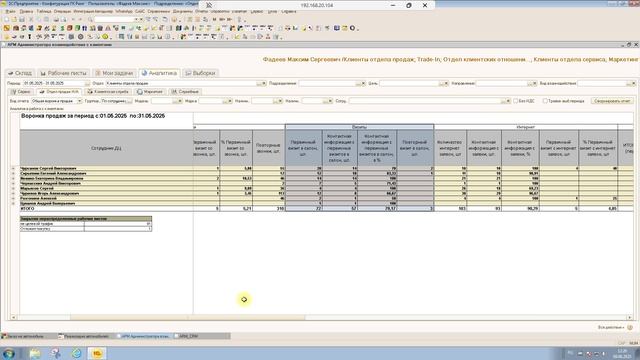640x360 pixels.
Task: Clear the Вид взаимодействия field with its X button
Action: pos(633,83)
